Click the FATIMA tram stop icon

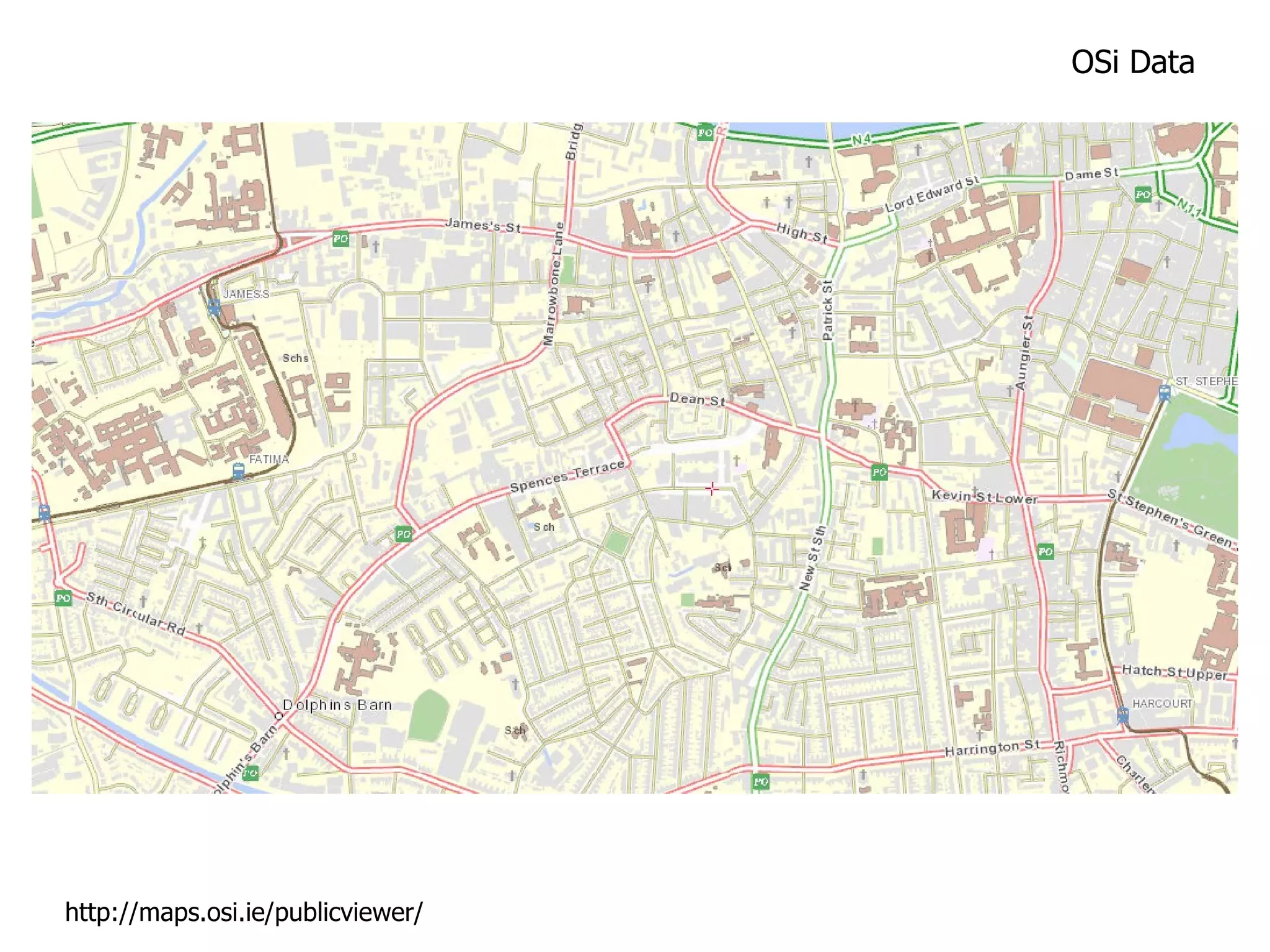pos(238,471)
